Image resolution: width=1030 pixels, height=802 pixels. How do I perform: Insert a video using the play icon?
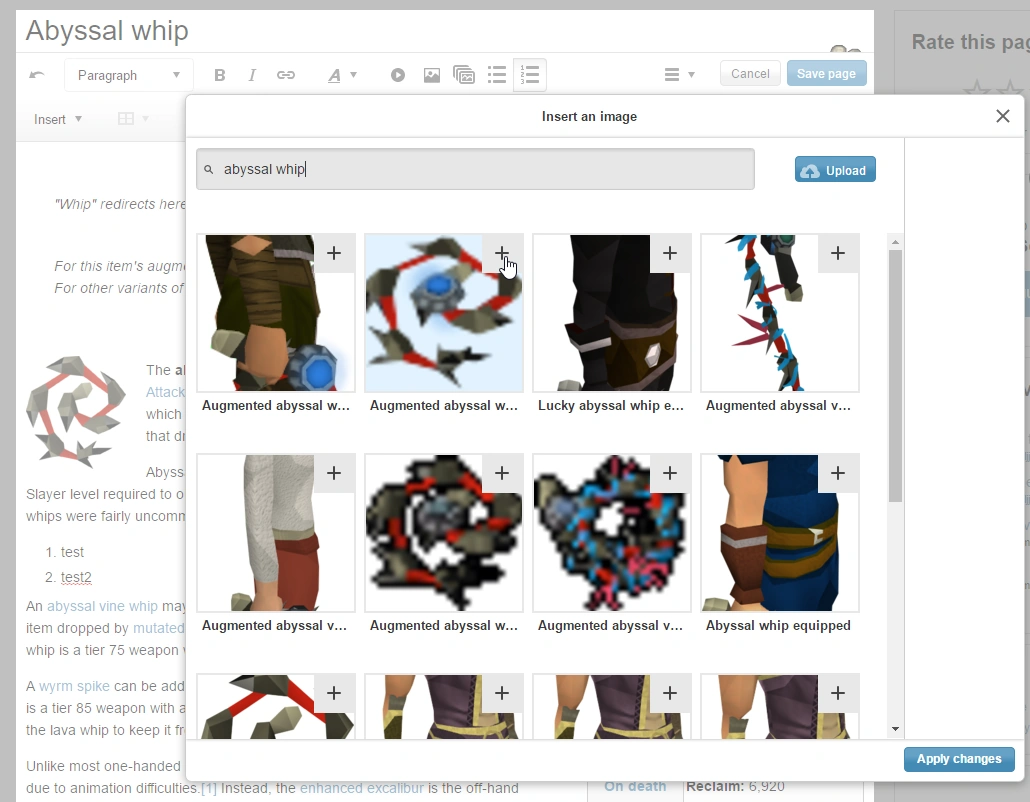(397, 75)
